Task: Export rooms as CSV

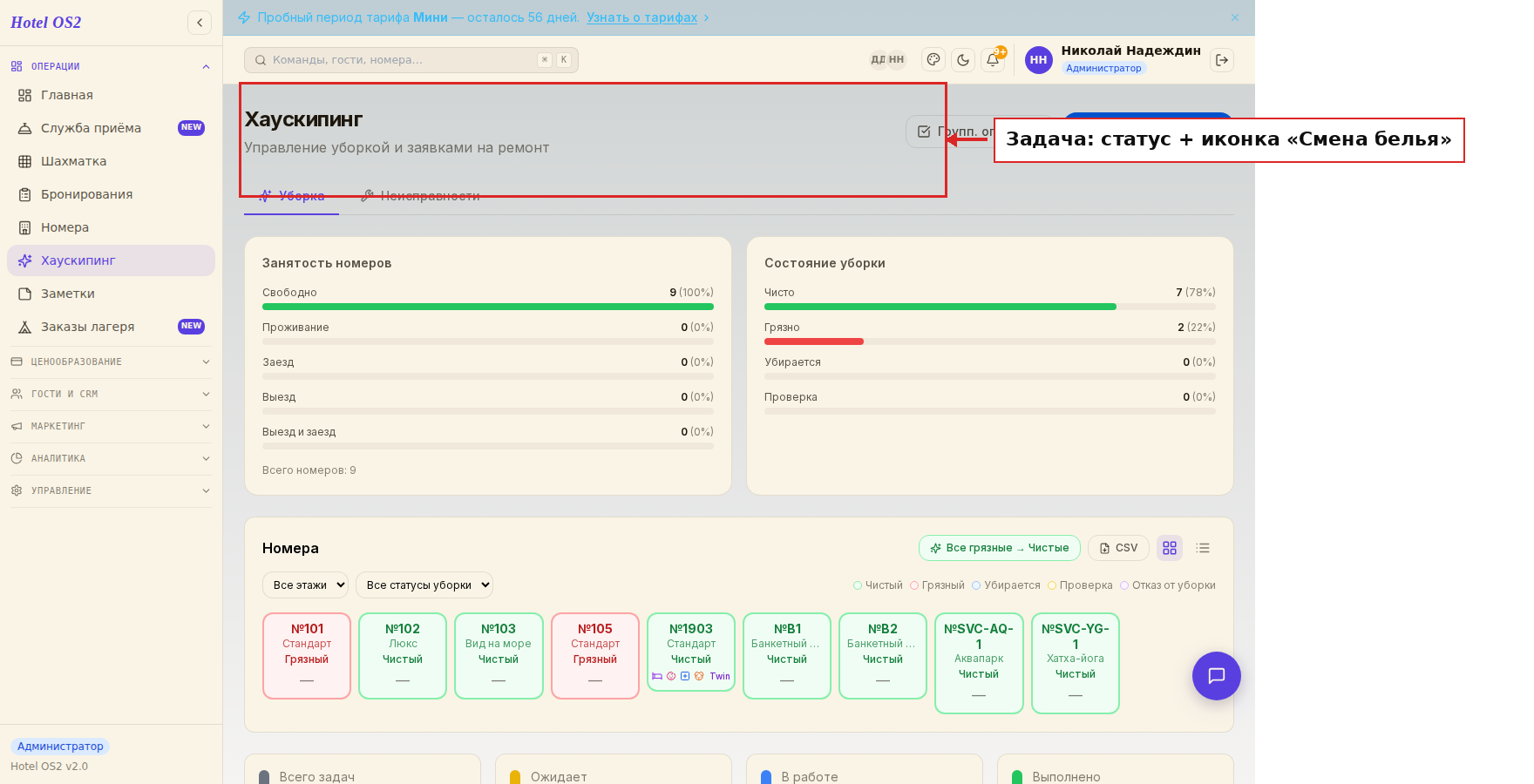Action: point(1118,548)
